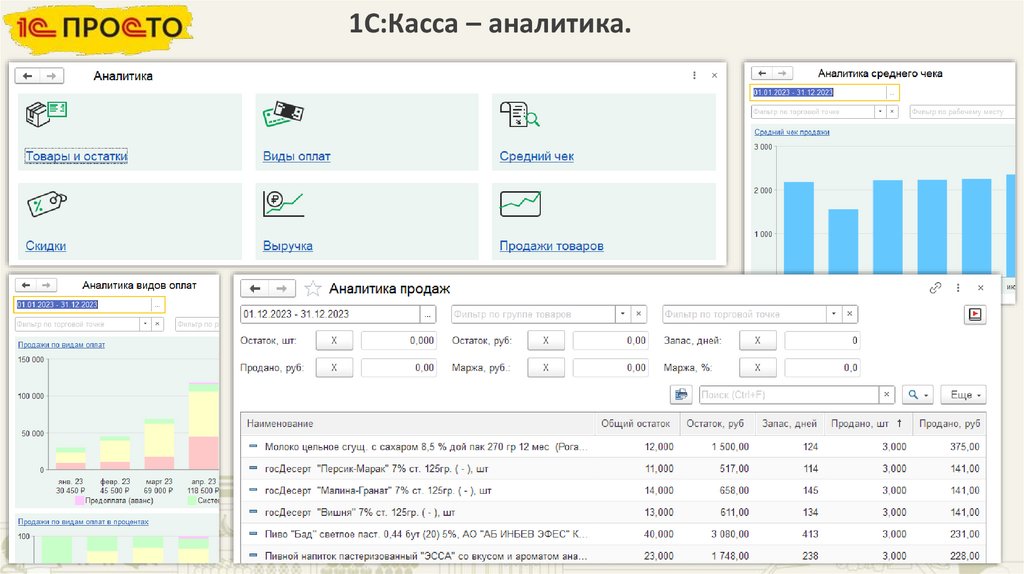Add Аналитика продаж to favorites star
This screenshot has height=574, width=1024.
[x=313, y=289]
